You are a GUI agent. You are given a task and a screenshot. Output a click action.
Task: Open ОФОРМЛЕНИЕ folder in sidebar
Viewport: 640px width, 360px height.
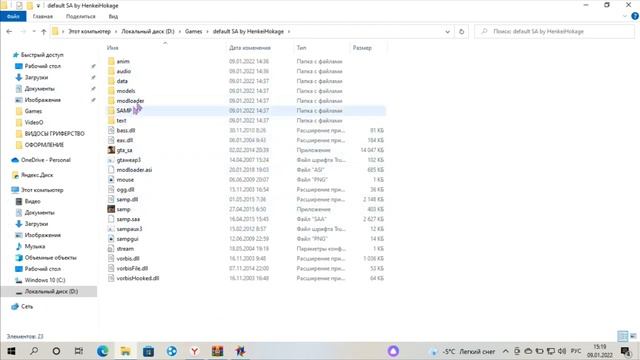44,145
